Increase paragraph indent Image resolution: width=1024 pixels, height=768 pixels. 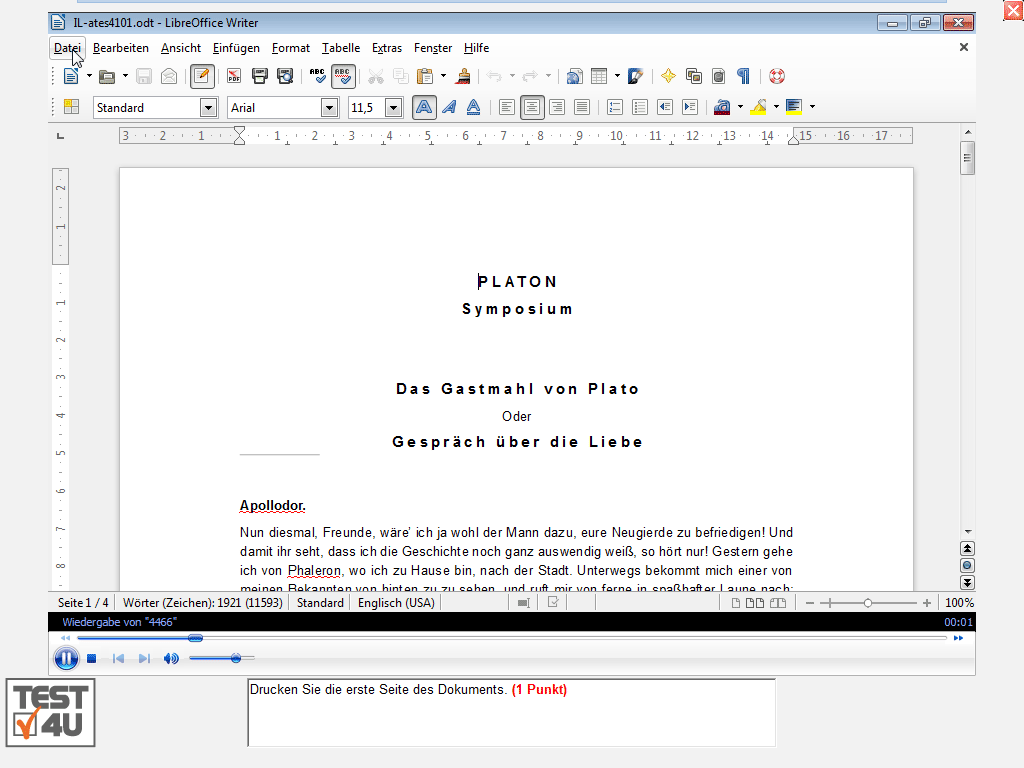(x=690, y=107)
